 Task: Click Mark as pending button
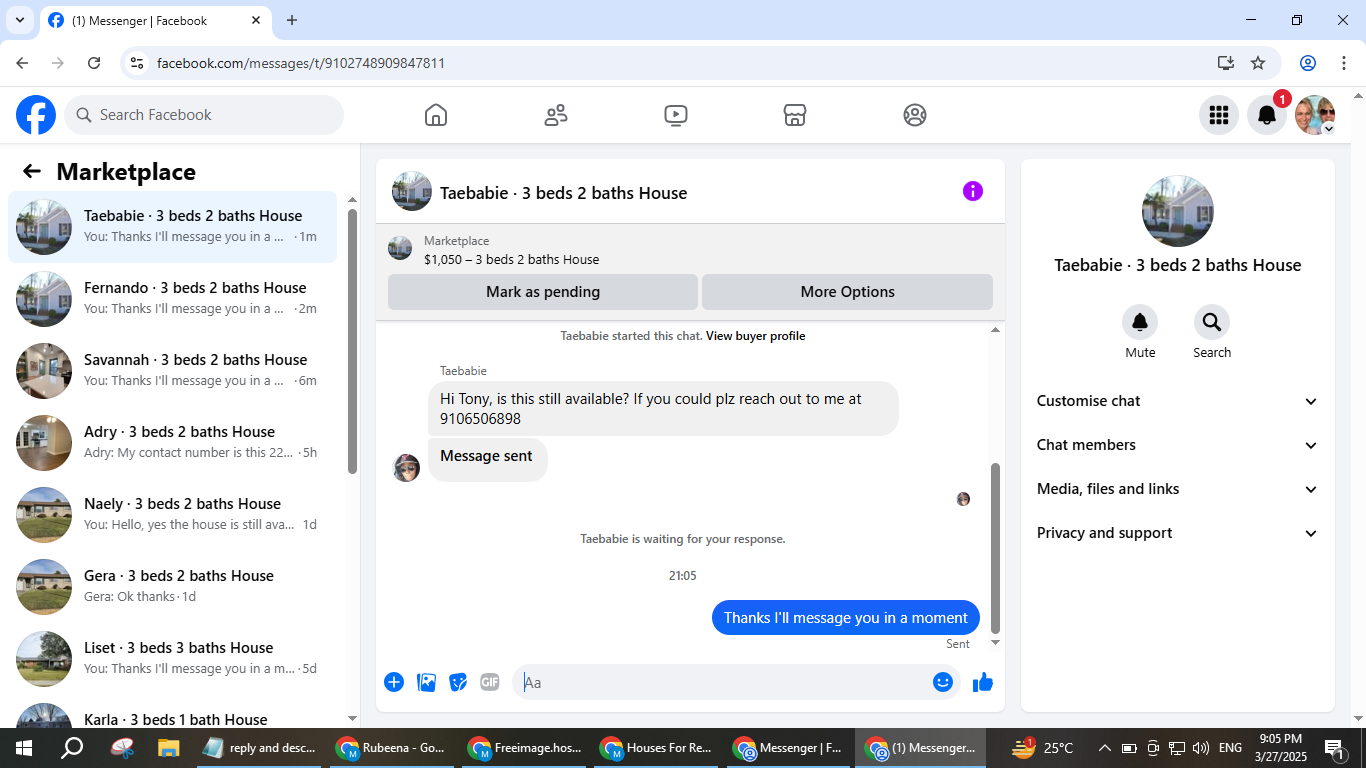click(543, 292)
